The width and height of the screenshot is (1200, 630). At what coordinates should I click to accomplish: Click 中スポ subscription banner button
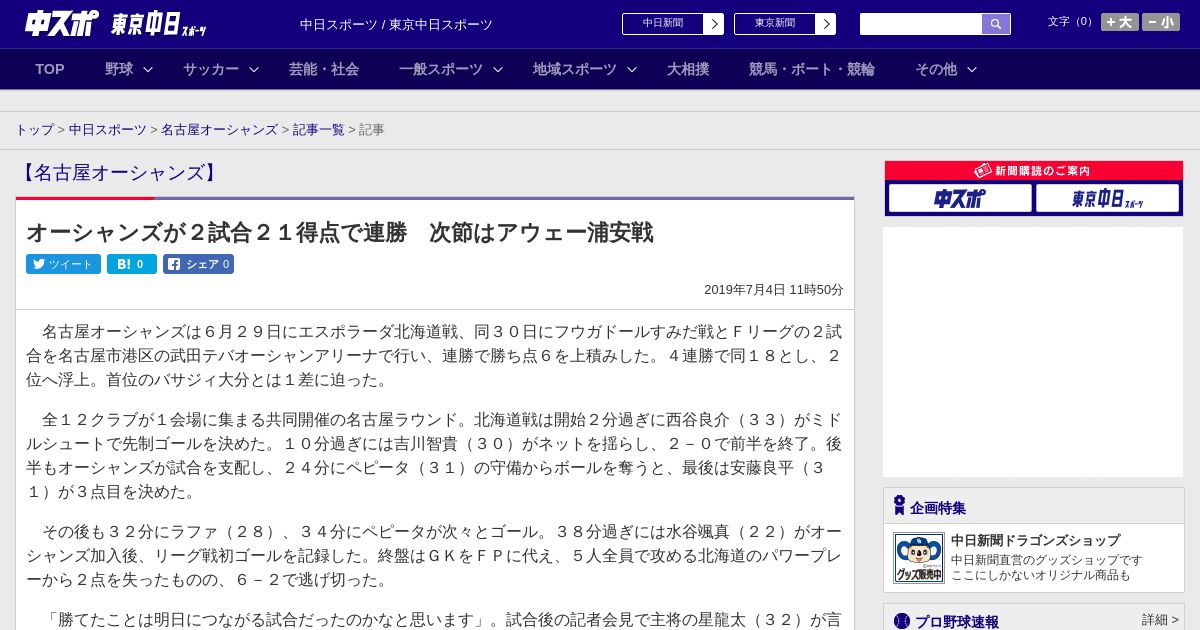(960, 198)
